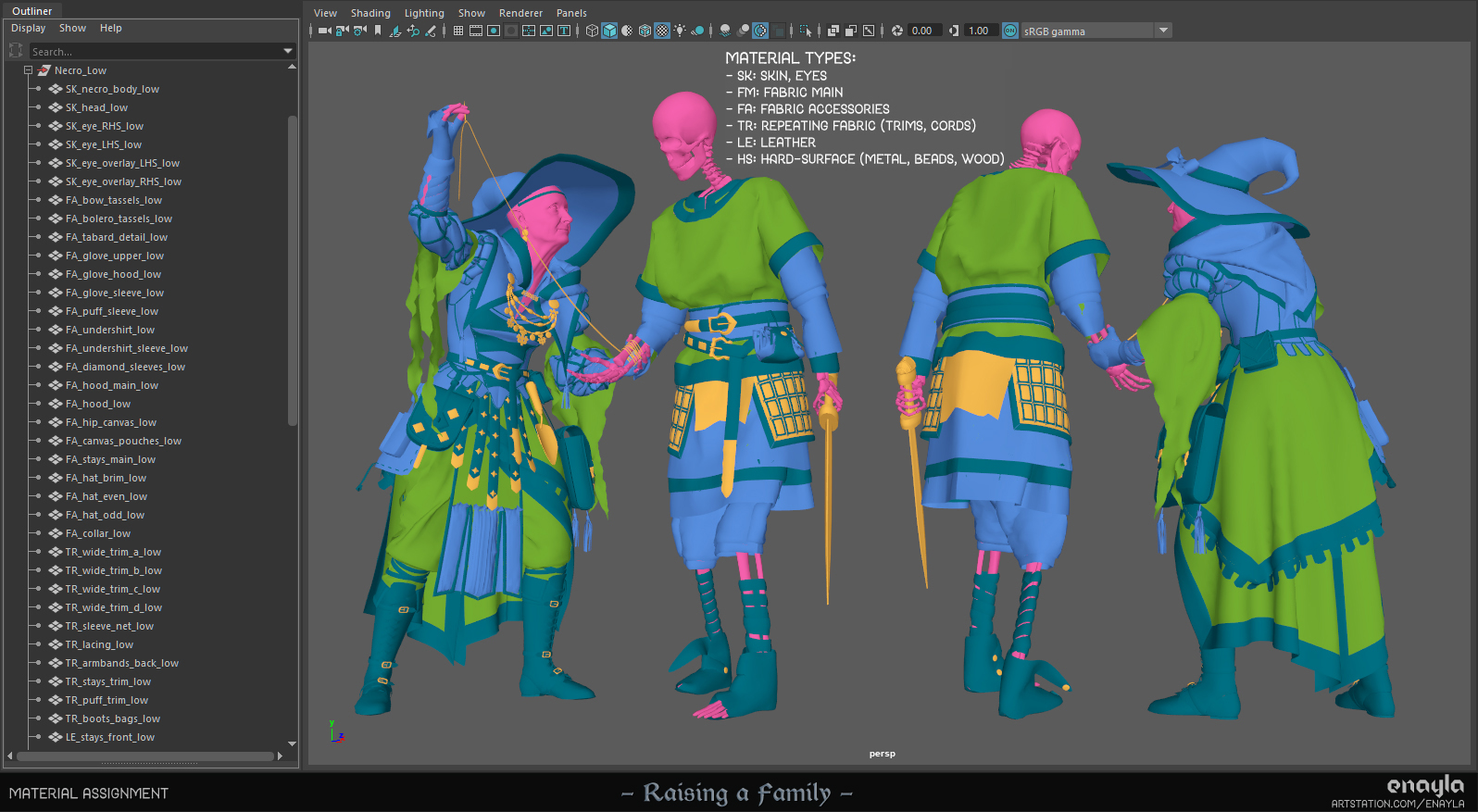1478x812 pixels.
Task: Toggle the viewport Grid display
Action: pos(457,31)
